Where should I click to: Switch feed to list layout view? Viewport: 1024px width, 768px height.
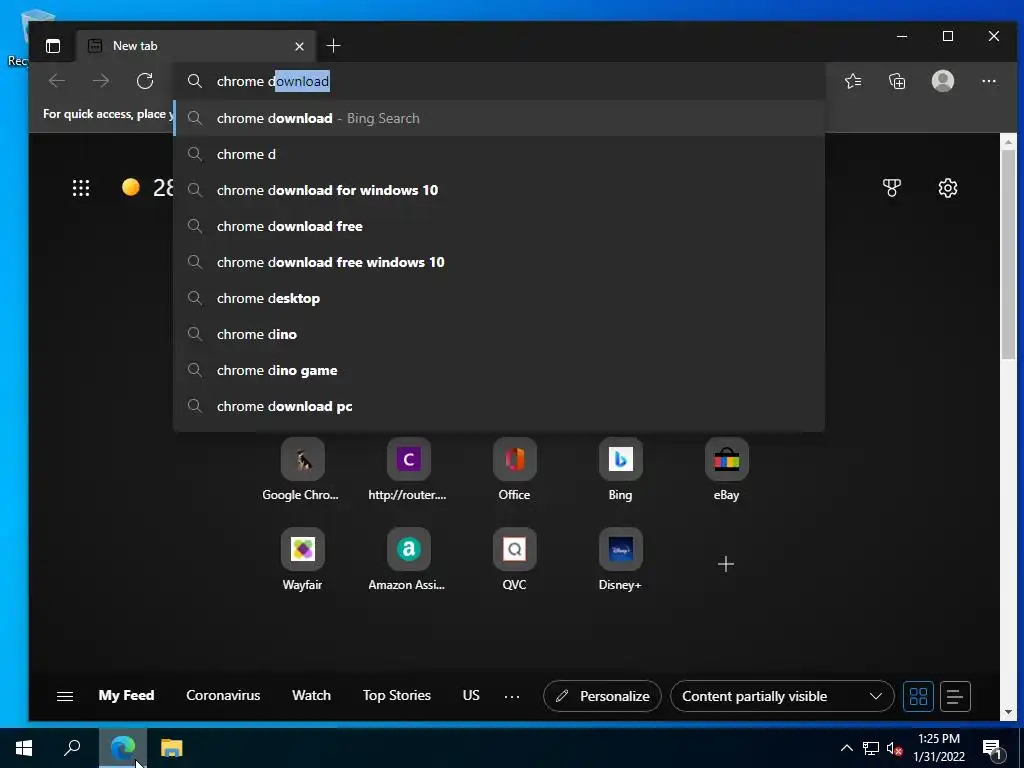955,696
